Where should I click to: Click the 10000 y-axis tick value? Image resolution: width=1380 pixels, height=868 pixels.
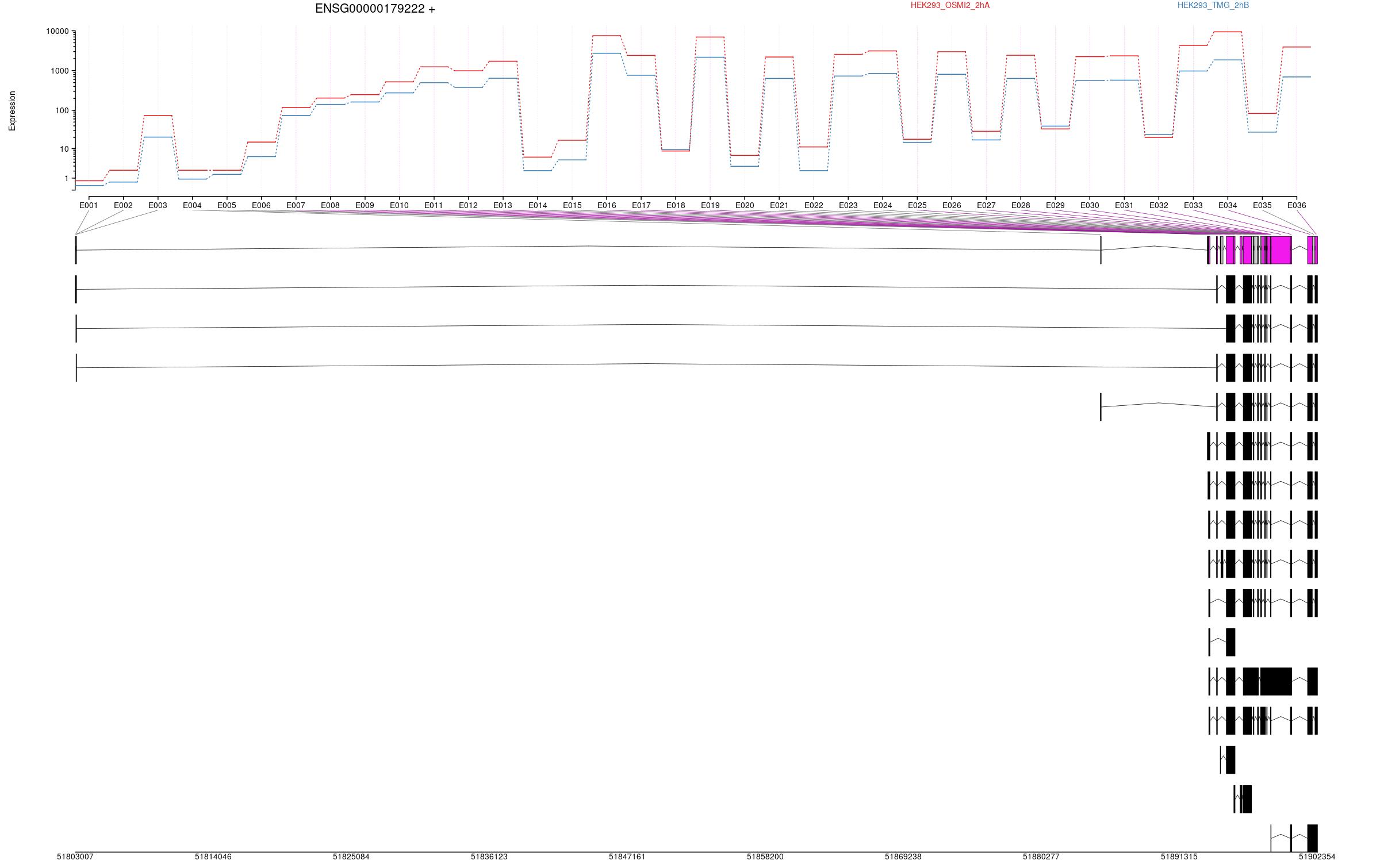click(x=57, y=32)
